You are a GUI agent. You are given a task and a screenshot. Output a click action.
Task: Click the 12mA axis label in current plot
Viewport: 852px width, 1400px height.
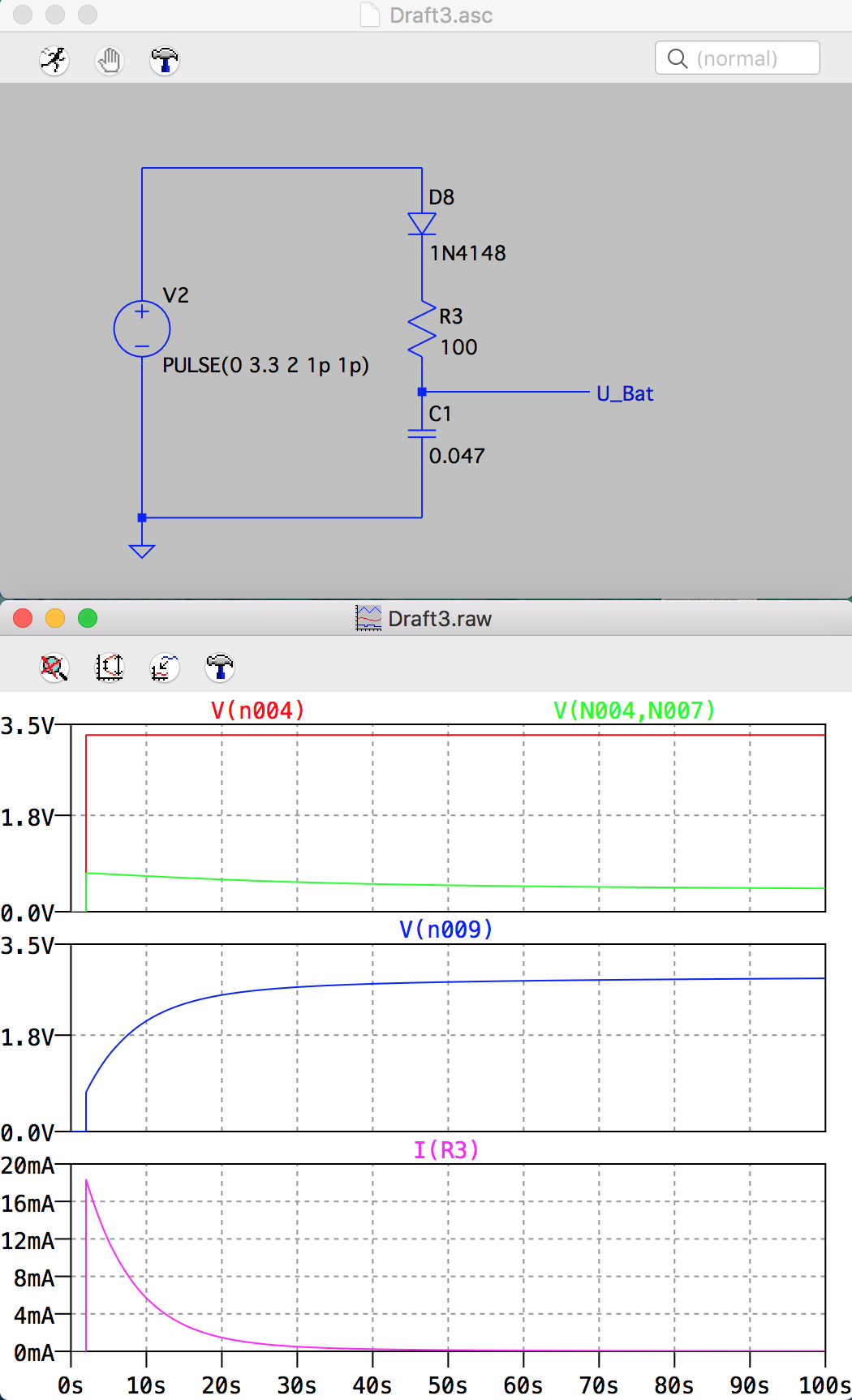click(28, 1241)
